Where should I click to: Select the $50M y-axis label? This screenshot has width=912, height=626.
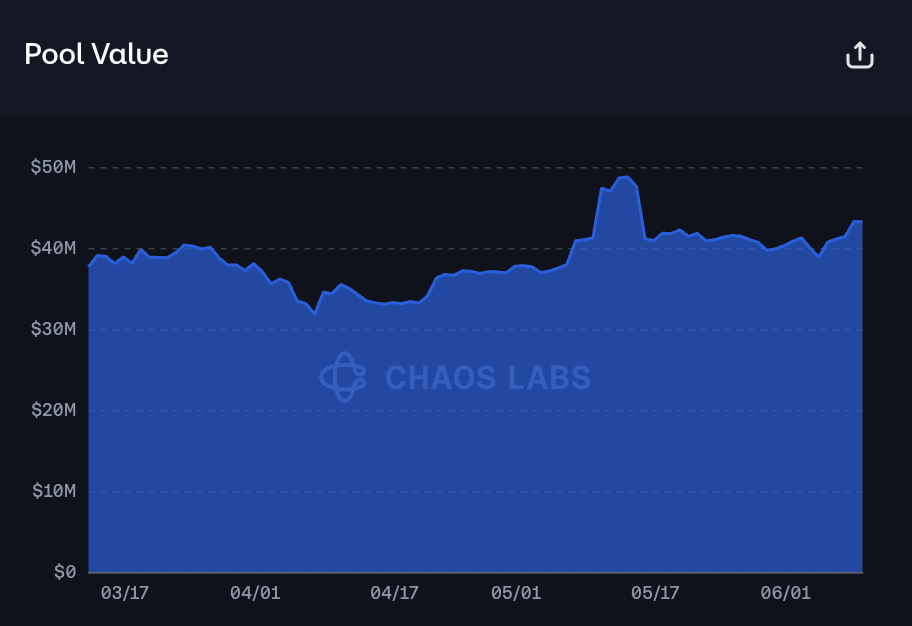pos(54,168)
